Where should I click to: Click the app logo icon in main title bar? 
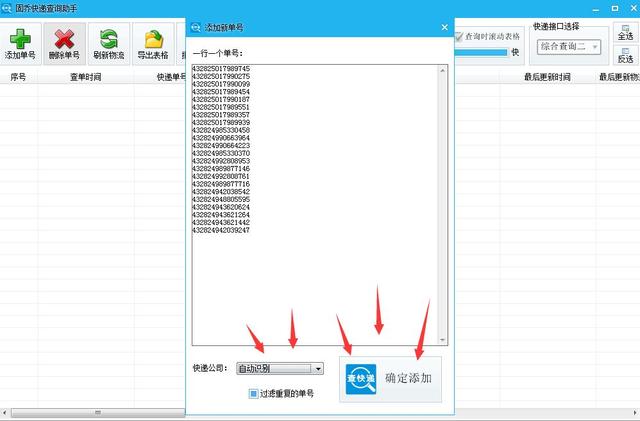coord(6,8)
